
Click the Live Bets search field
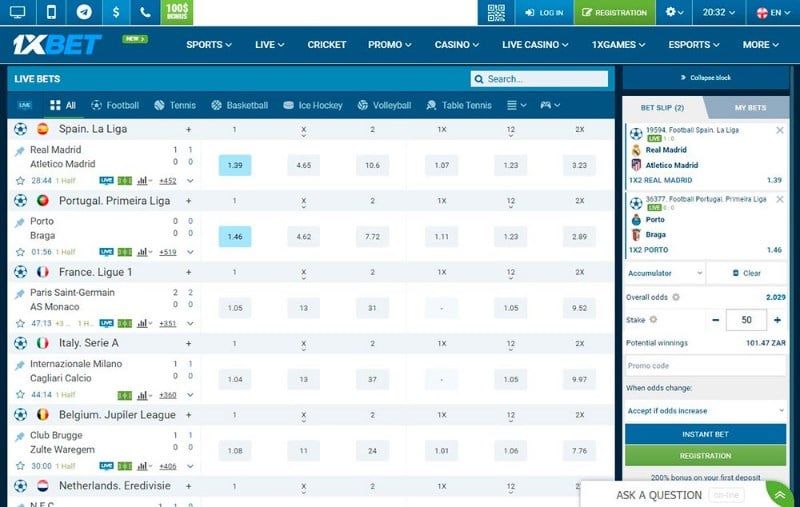coord(539,79)
